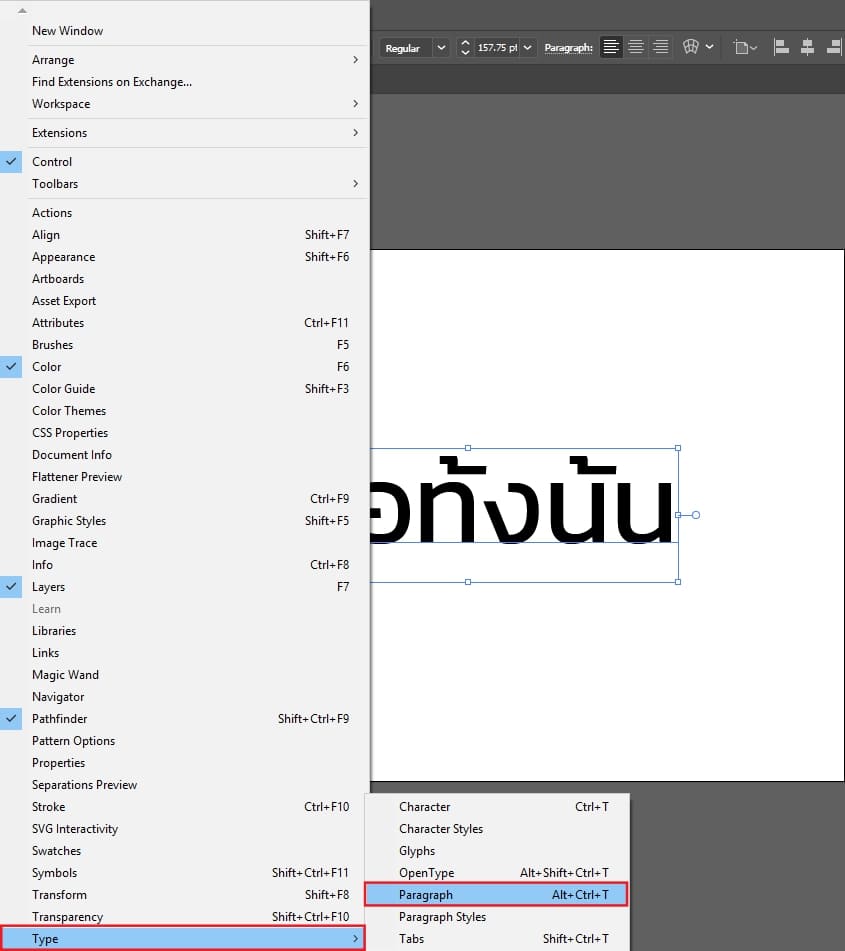Viewport: 845px width, 951px height.
Task: Click the font size stepper arrows
Action: (465, 47)
